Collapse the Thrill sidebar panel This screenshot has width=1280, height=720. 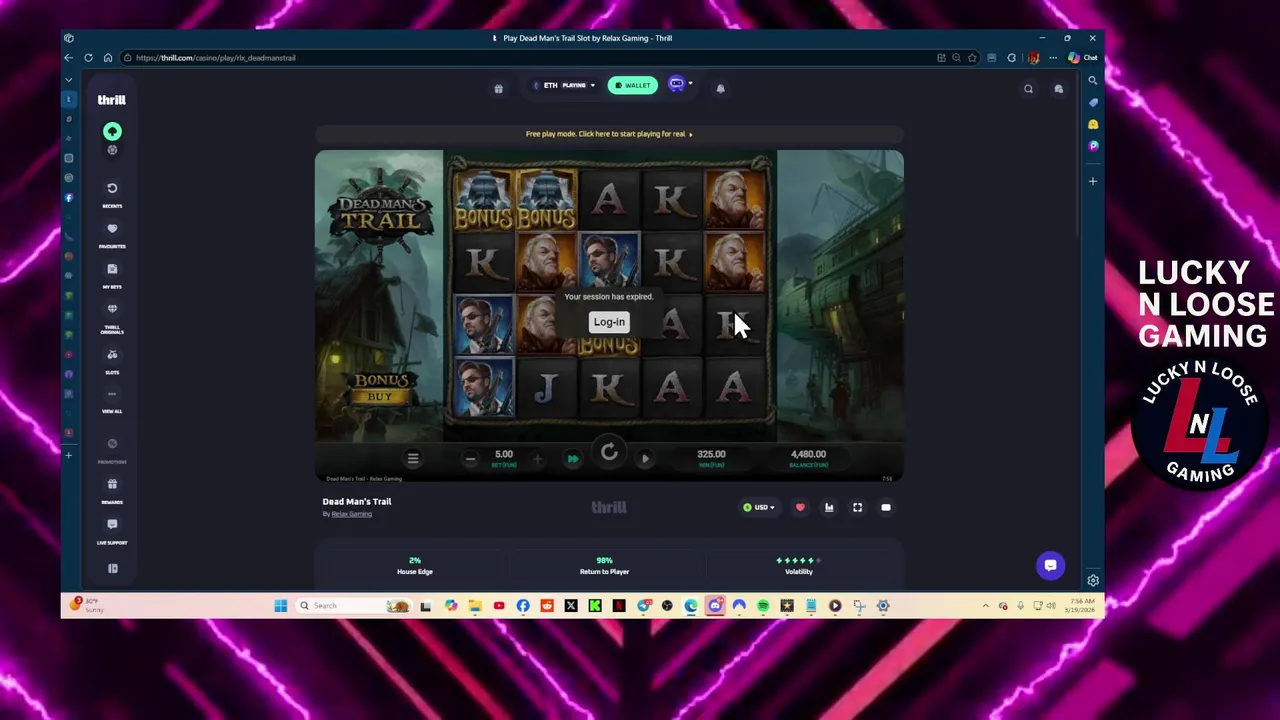pos(113,568)
